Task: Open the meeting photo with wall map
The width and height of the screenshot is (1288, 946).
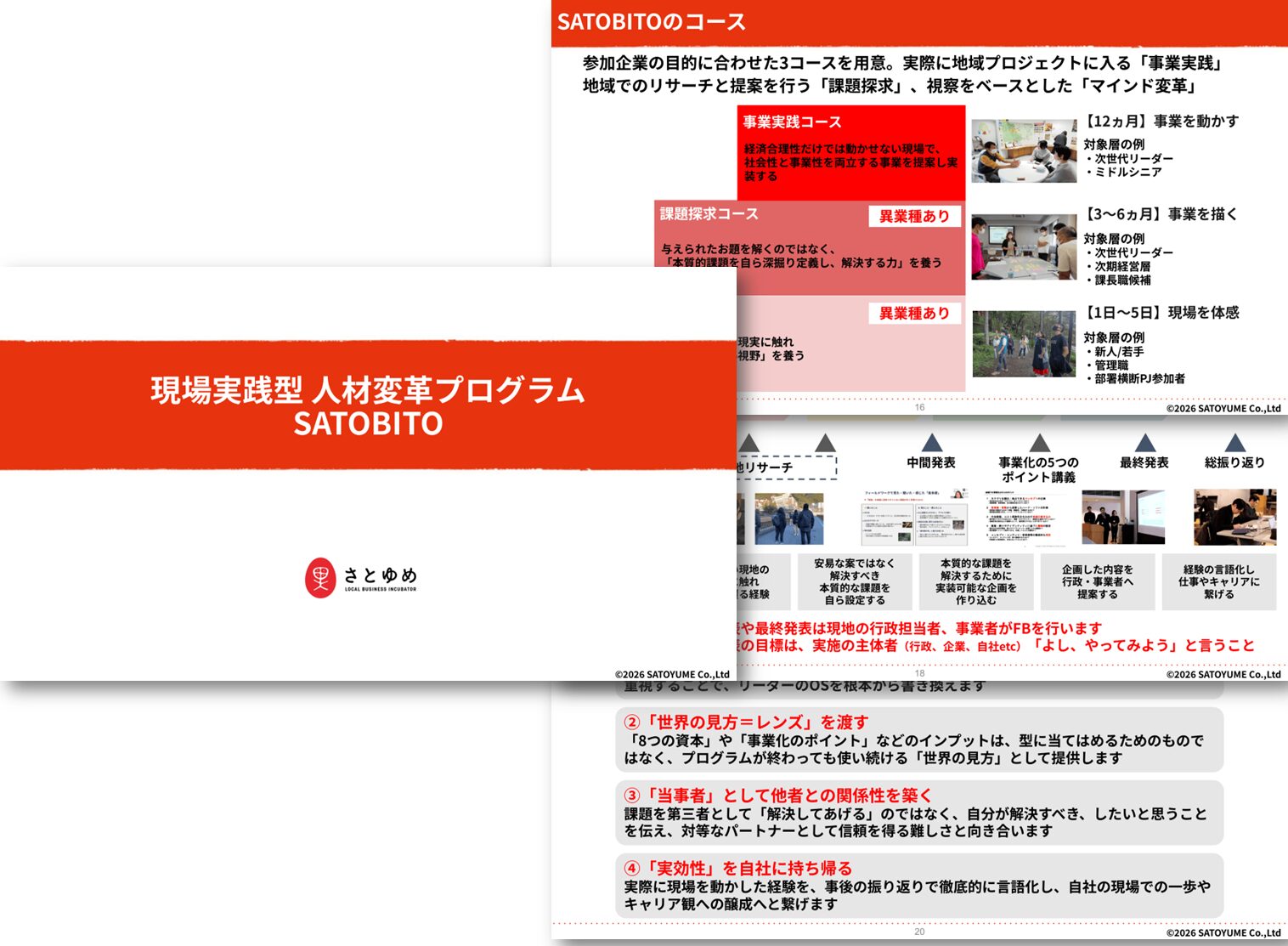Action: tap(1024, 150)
